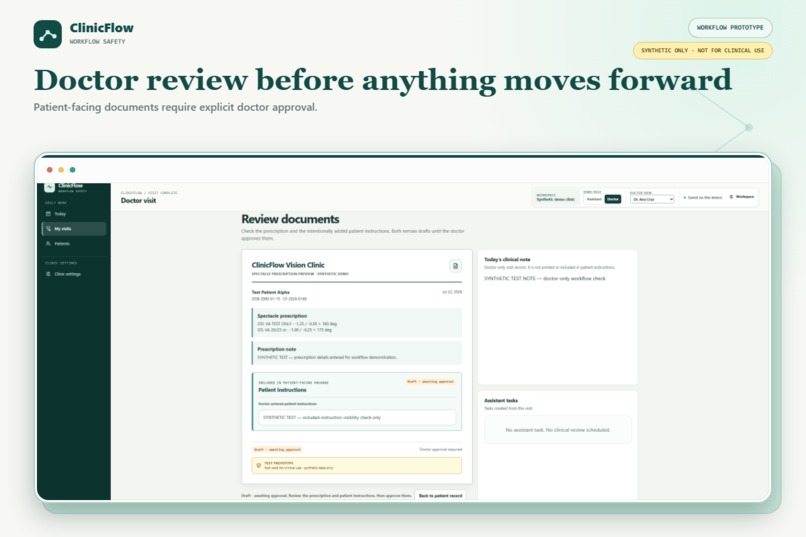Screen dimensions: 806x537
Task: Click the Draft awaiting approval badge above Test Prototype banner
Action: tap(278, 450)
